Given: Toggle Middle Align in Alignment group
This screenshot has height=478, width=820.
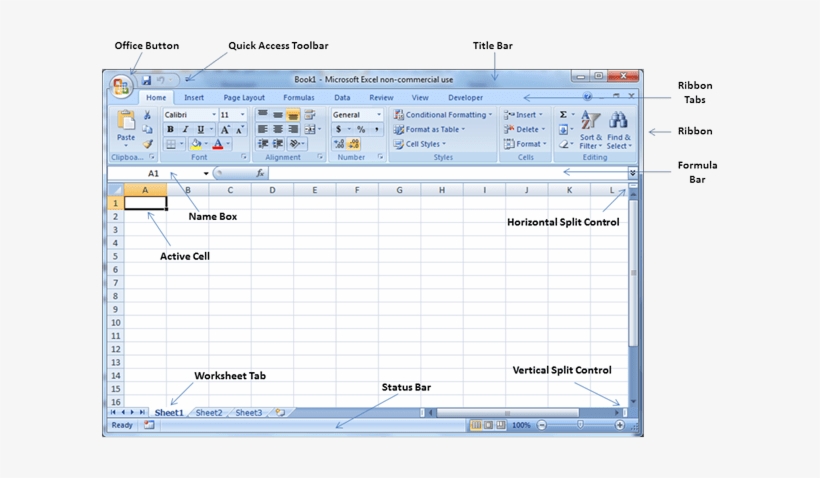Looking at the screenshot, I should (278, 115).
